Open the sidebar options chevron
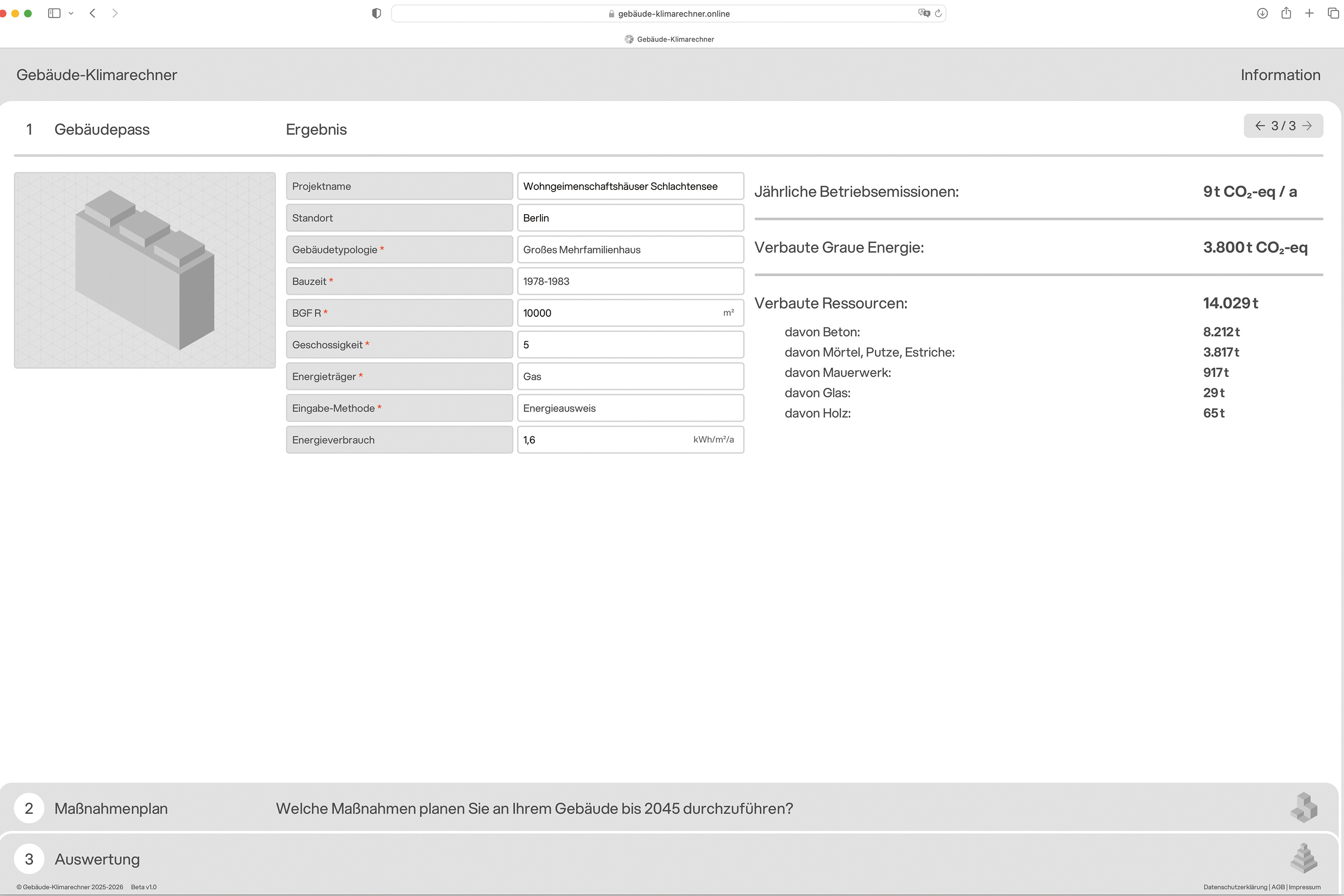Screen dimensions: 1344x896 [x=71, y=13]
